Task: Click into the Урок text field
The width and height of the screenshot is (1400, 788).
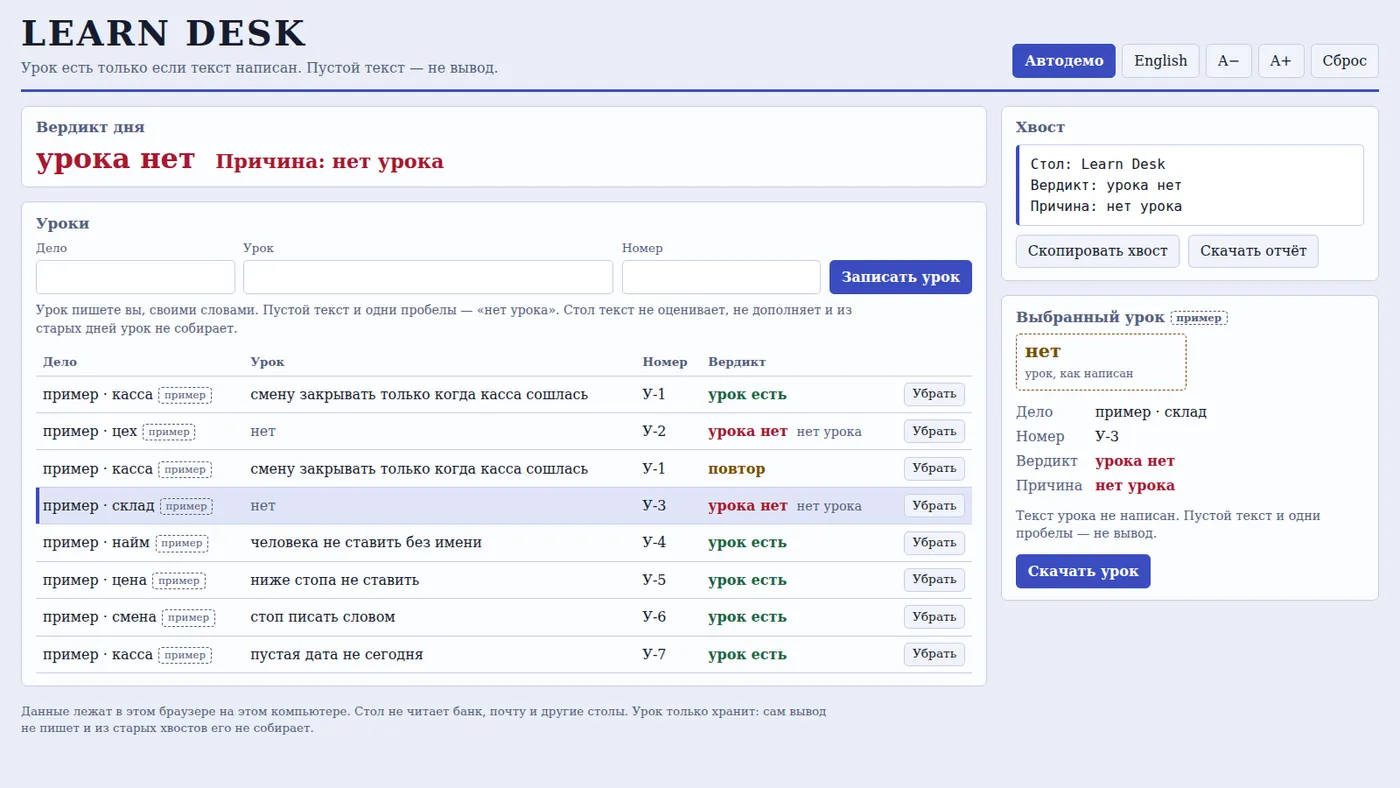Action: [x=428, y=277]
